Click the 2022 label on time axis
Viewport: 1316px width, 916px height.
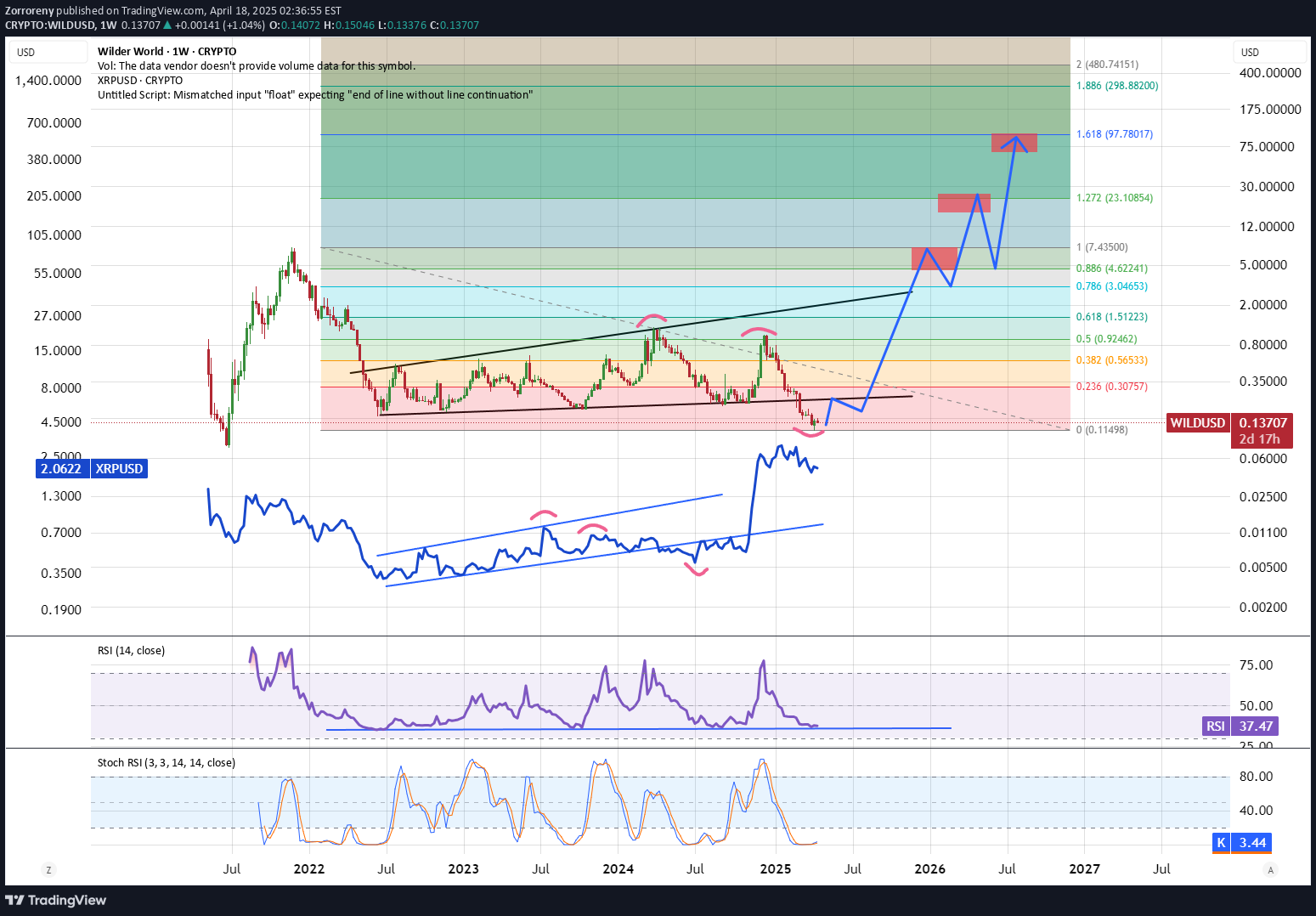click(309, 868)
